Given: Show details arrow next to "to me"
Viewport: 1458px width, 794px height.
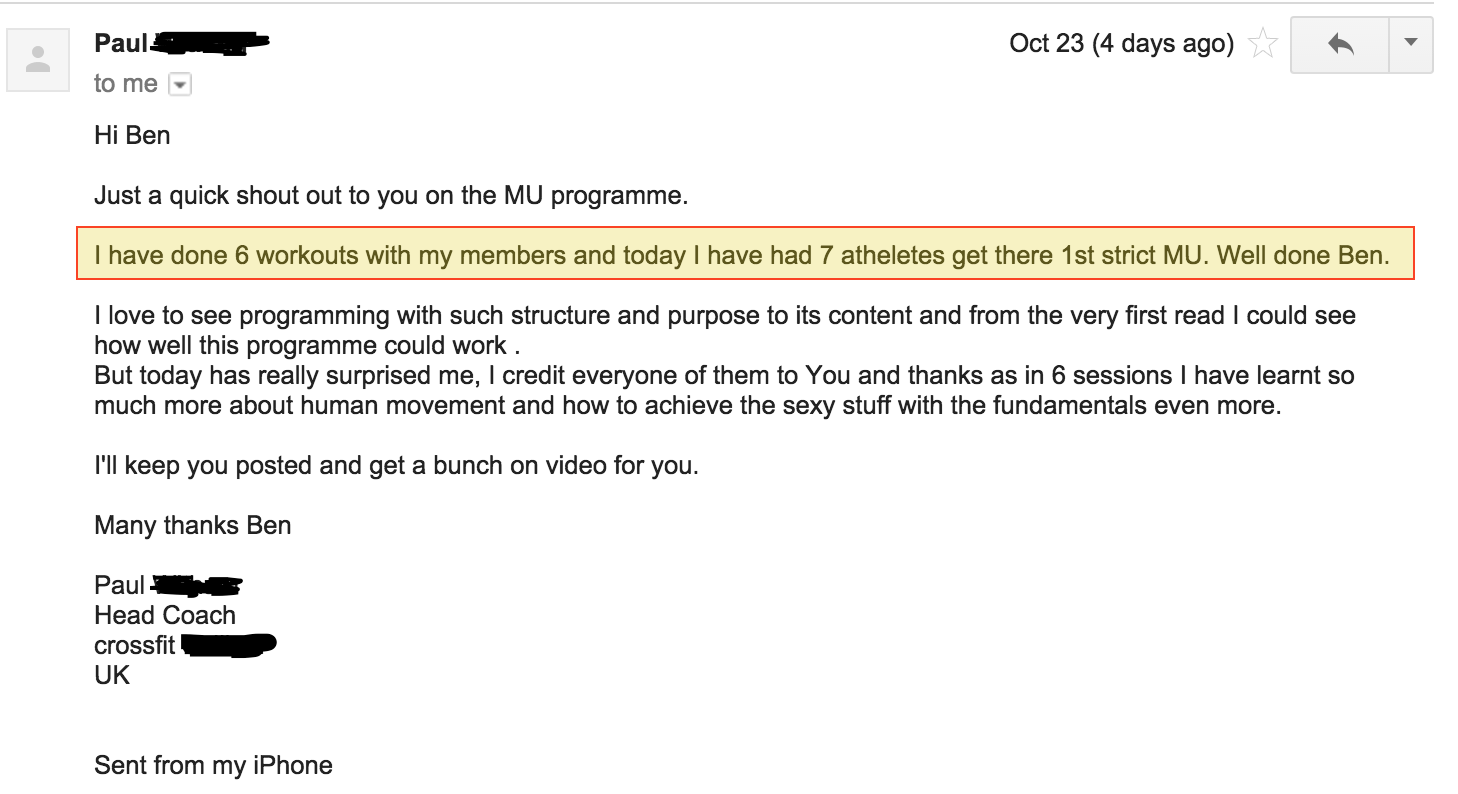Looking at the screenshot, I should click(x=180, y=85).
